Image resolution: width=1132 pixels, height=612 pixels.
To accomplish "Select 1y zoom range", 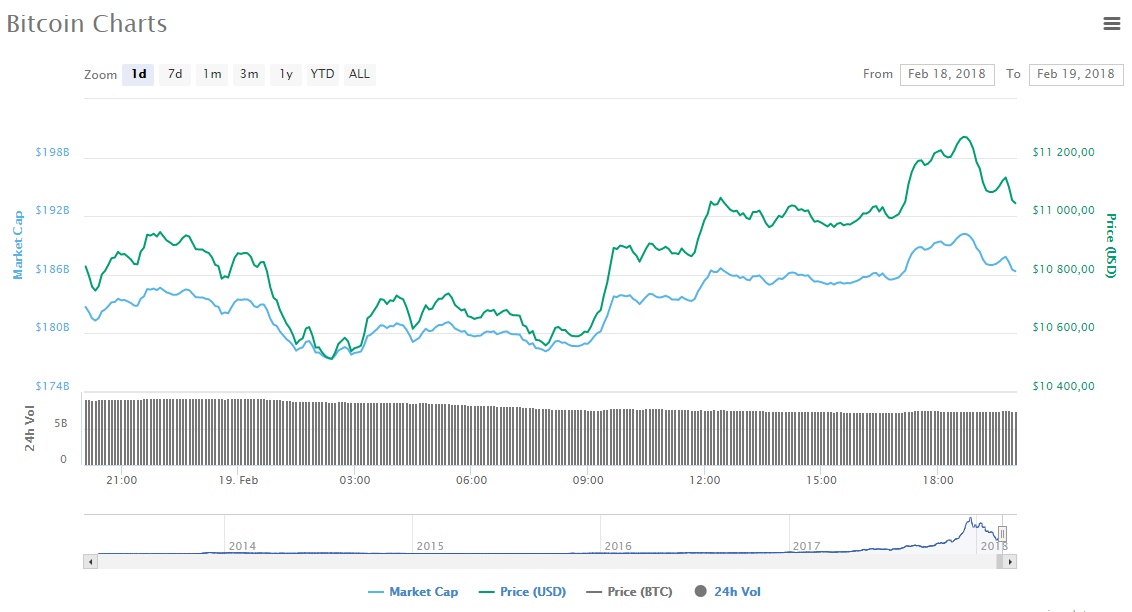I will 286,74.
